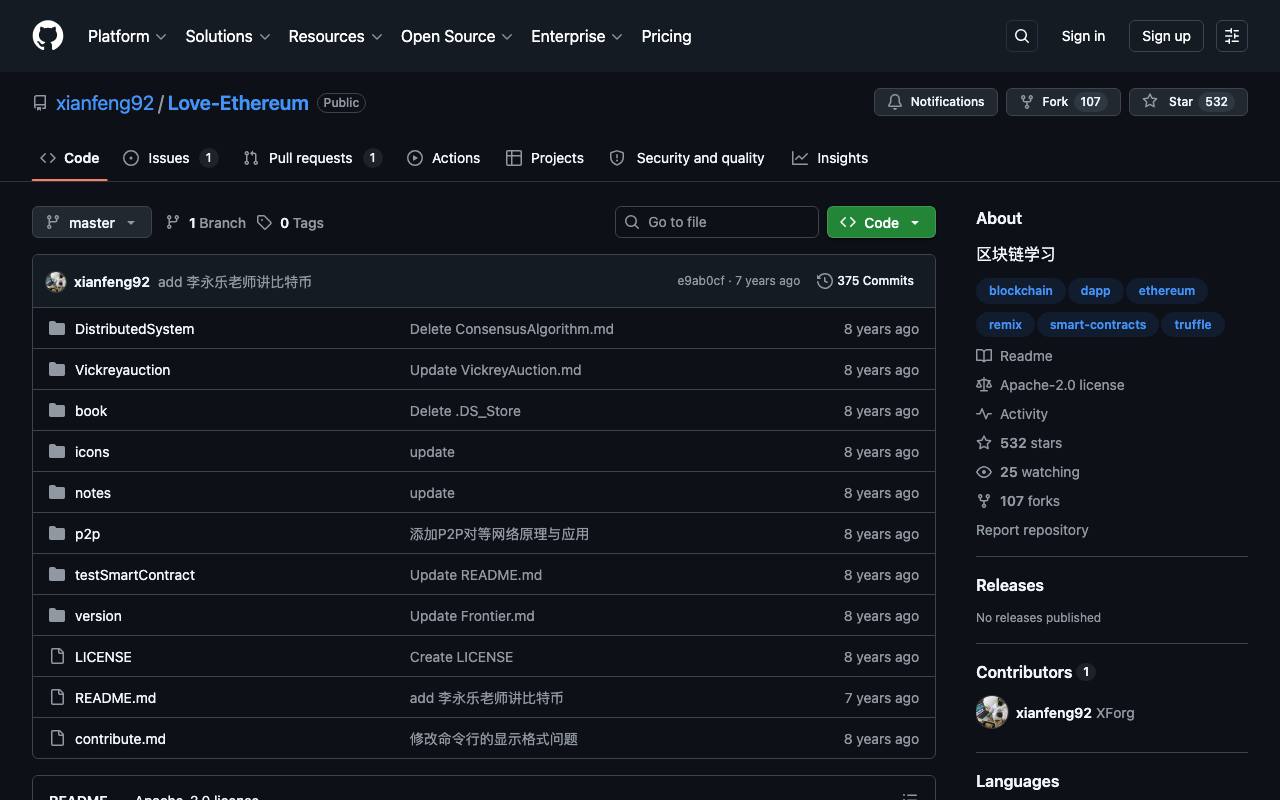Click the clock icon beside 375 Commits
The height and width of the screenshot is (800, 1280).
coord(825,281)
